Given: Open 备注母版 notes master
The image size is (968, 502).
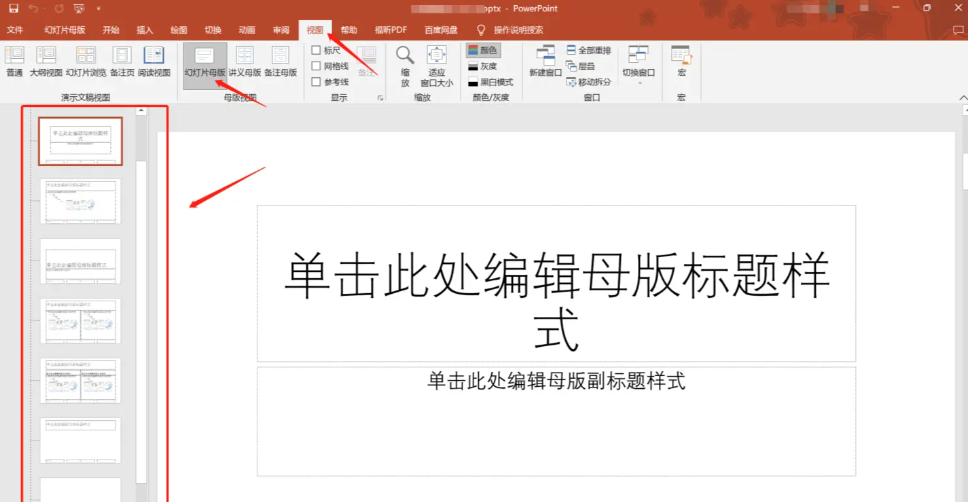Looking at the screenshot, I should 280,61.
